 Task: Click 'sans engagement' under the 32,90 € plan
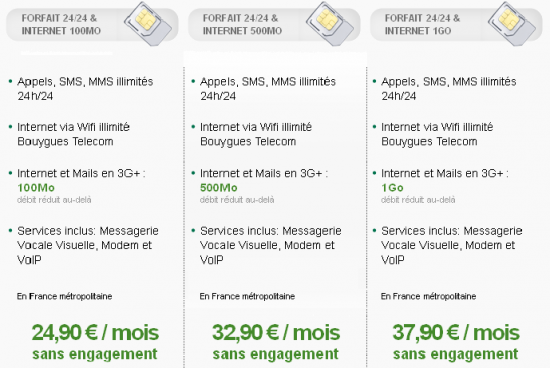(x=276, y=354)
